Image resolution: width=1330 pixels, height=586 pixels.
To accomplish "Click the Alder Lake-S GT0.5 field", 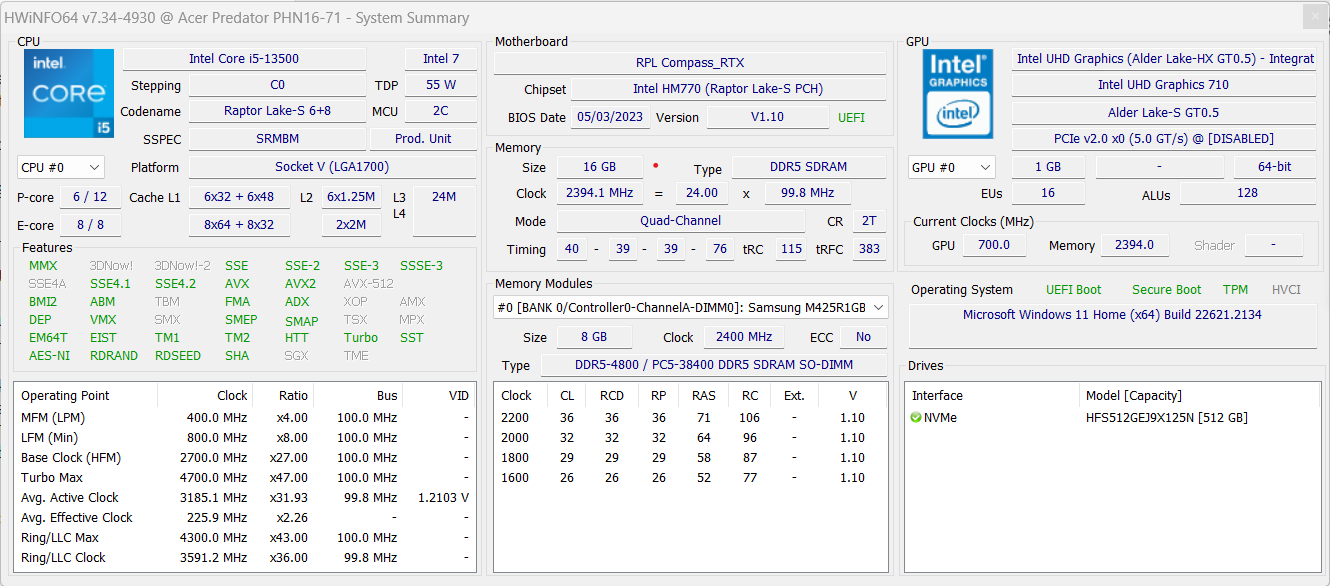I will [x=1163, y=112].
